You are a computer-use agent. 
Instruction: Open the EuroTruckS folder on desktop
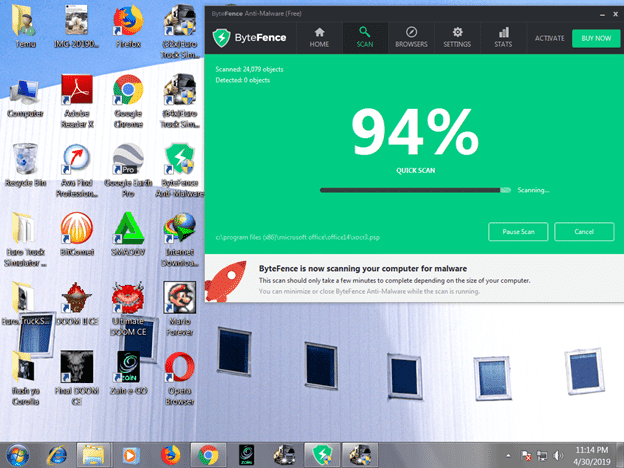coord(25,304)
